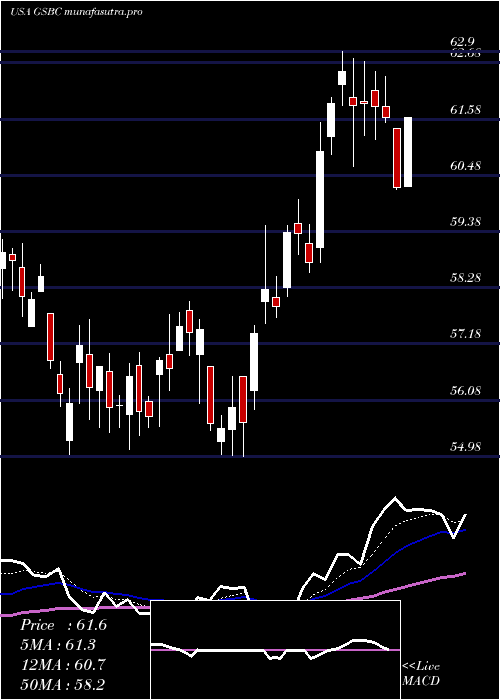The width and height of the screenshot is (500, 700).
Task: Select the 61.58 price level label
Action: tap(466, 109)
